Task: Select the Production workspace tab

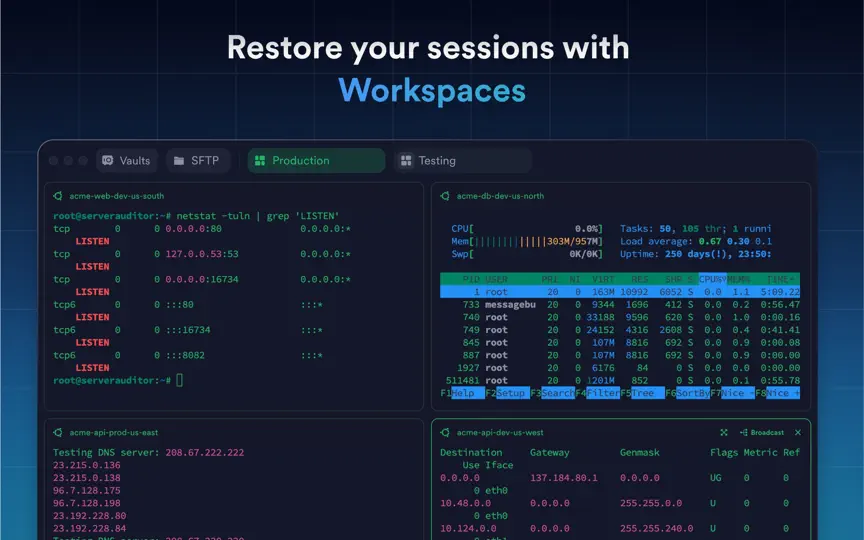Action: pyautogui.click(x=316, y=160)
